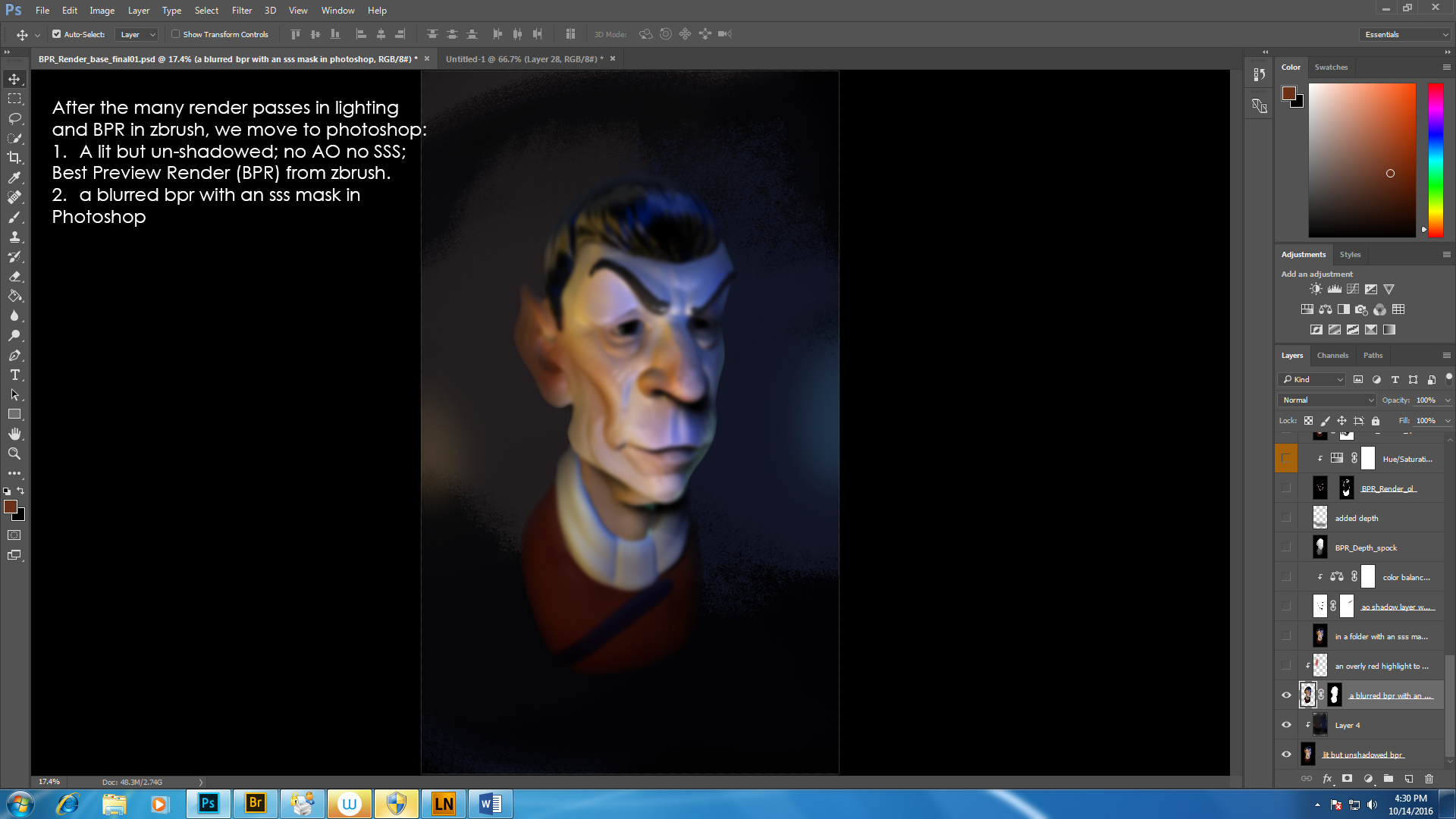Choose the Hand tool
Image resolution: width=1456 pixels, height=819 pixels.
(x=14, y=434)
